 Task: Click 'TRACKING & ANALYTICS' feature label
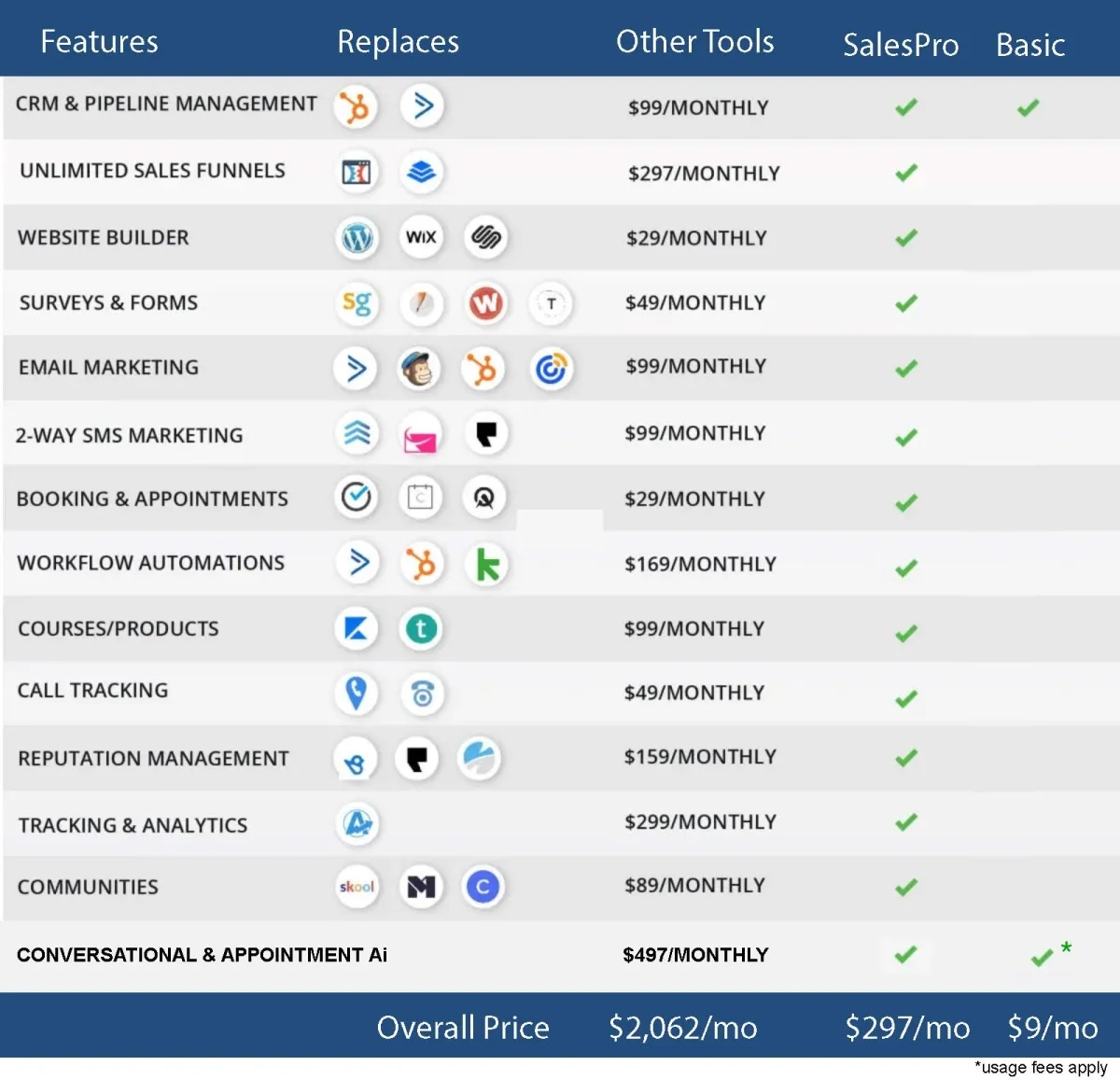tap(133, 825)
